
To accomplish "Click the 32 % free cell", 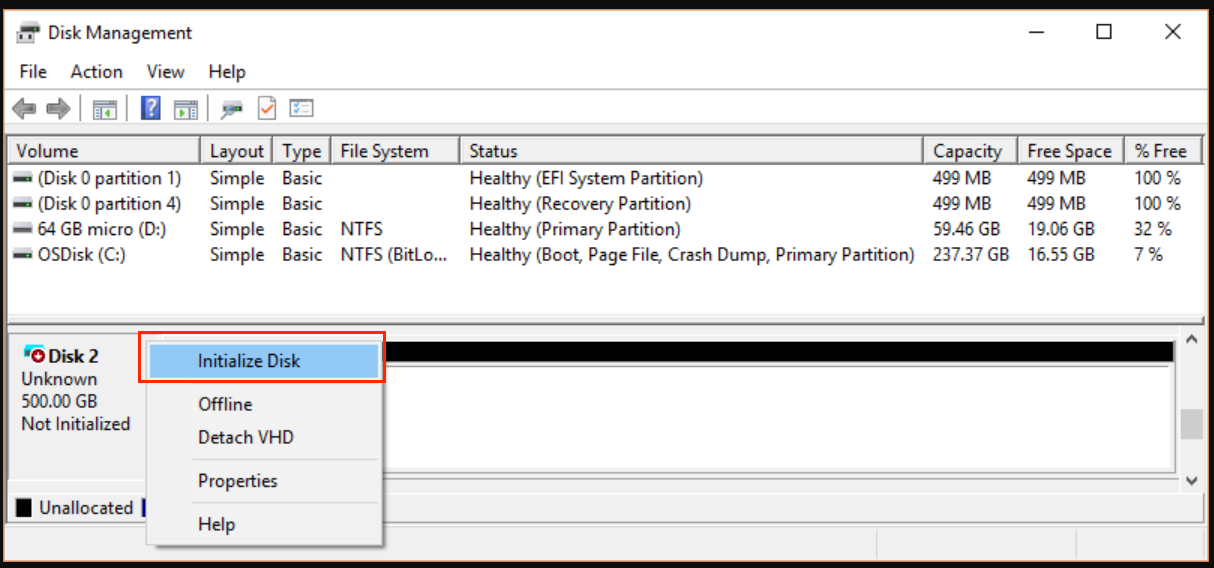I will [1153, 229].
